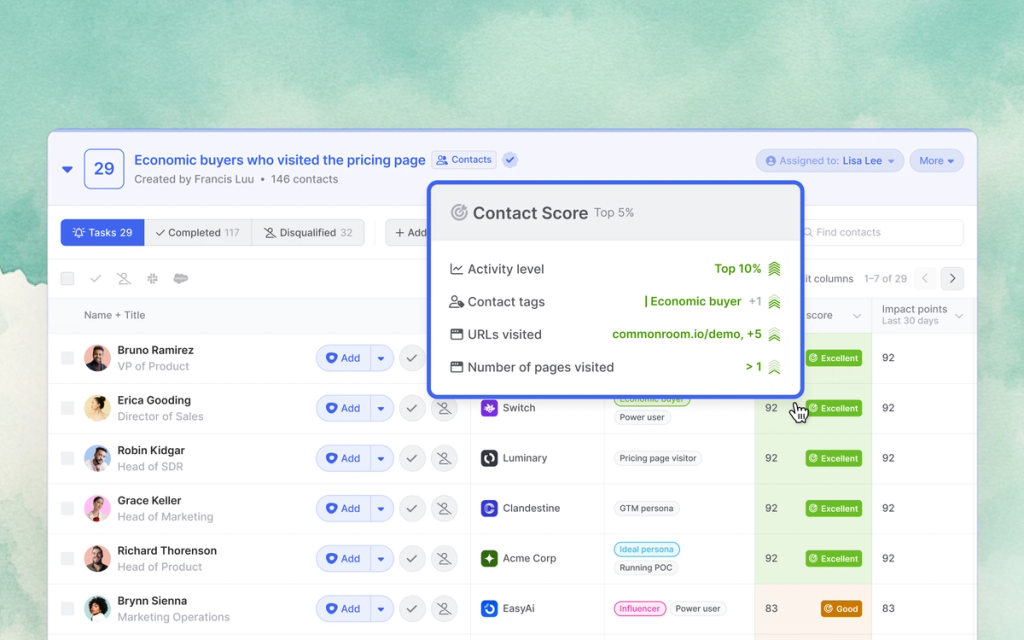Mark Erica Gooding task complete
This screenshot has width=1024, height=640.
[x=412, y=408]
